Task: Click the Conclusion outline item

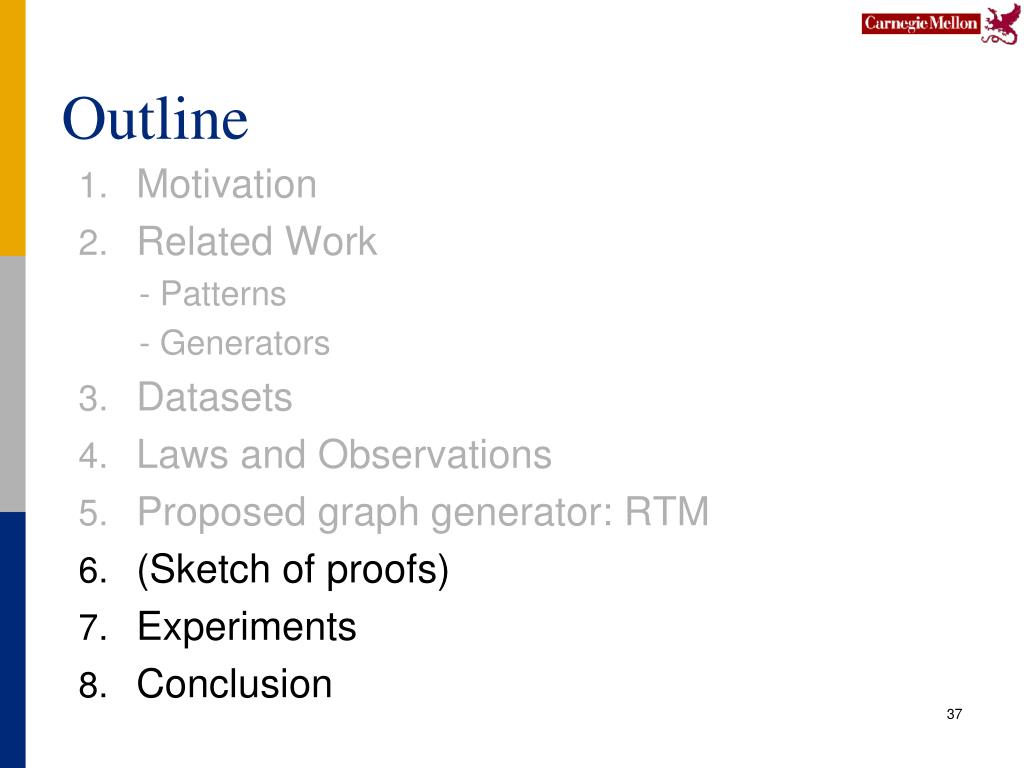Action: click(234, 684)
